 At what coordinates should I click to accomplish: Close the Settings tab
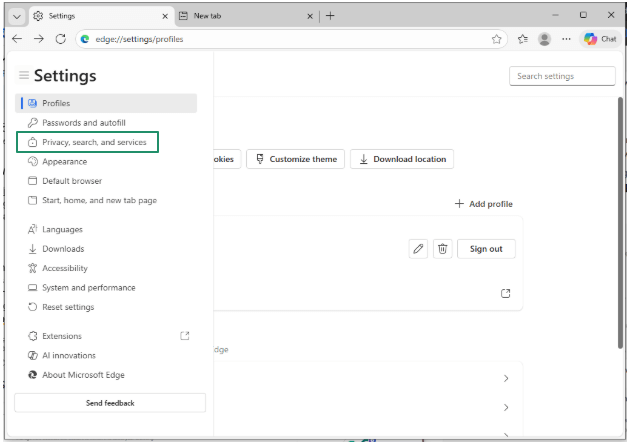point(165,16)
